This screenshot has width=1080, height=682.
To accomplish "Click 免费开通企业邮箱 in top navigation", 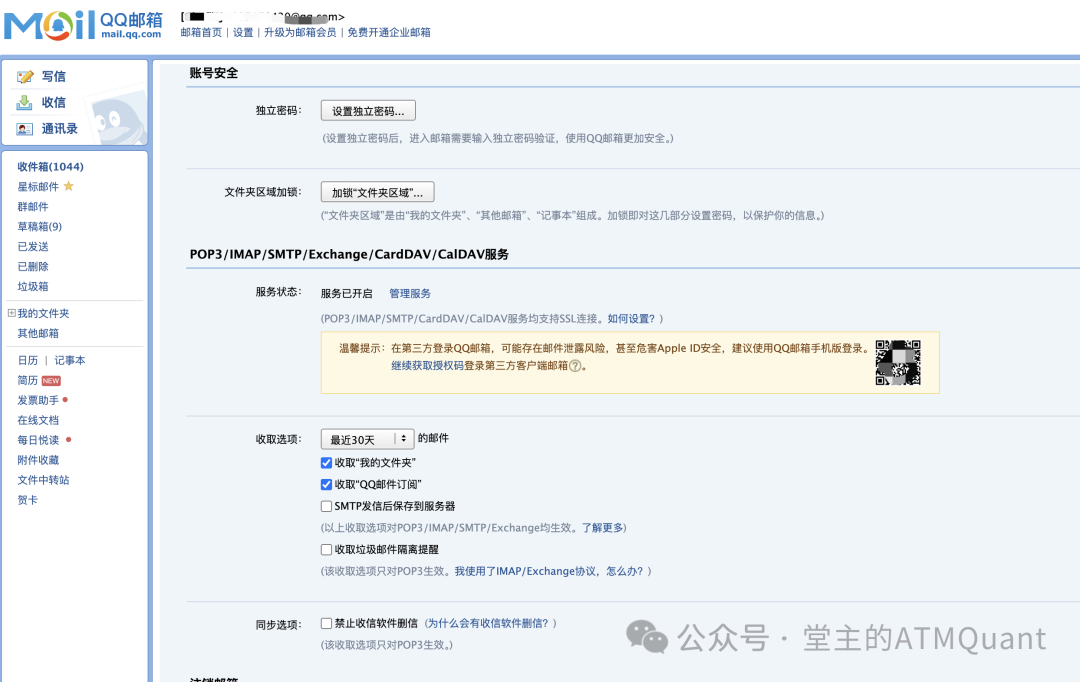I will pos(389,32).
